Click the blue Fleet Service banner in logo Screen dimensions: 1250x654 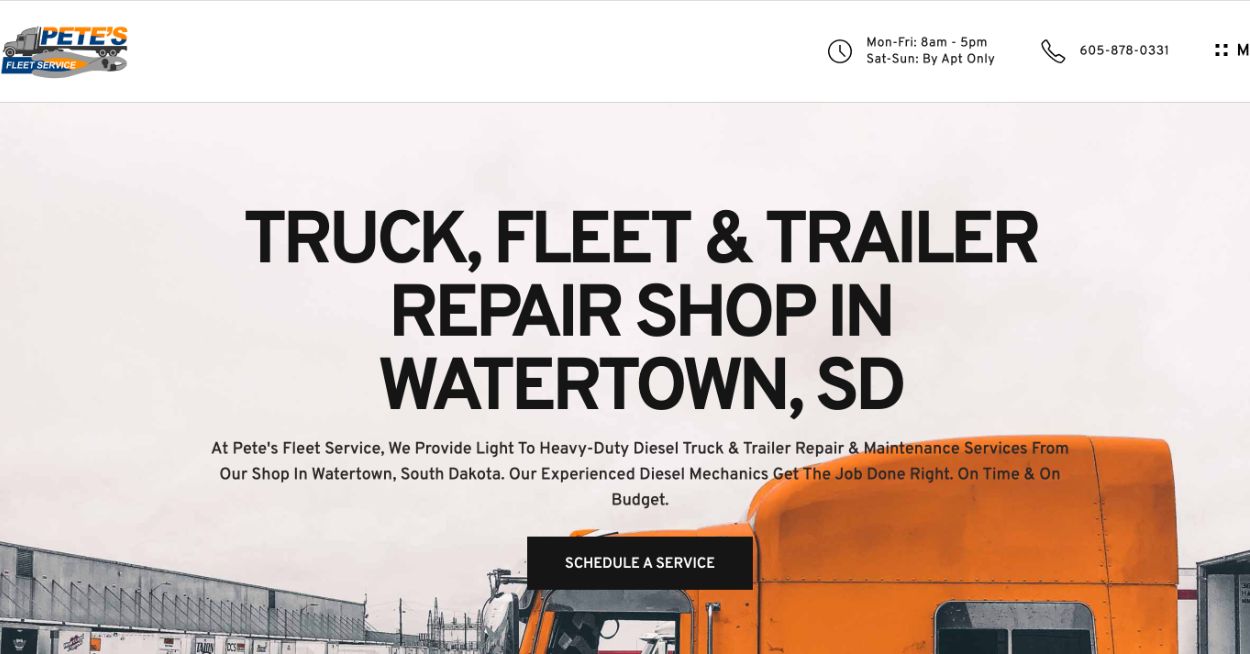40,65
